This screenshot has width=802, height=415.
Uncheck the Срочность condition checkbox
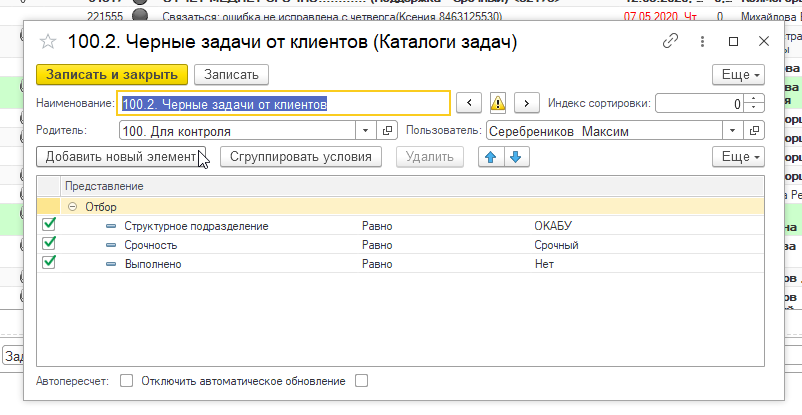tap(49, 244)
